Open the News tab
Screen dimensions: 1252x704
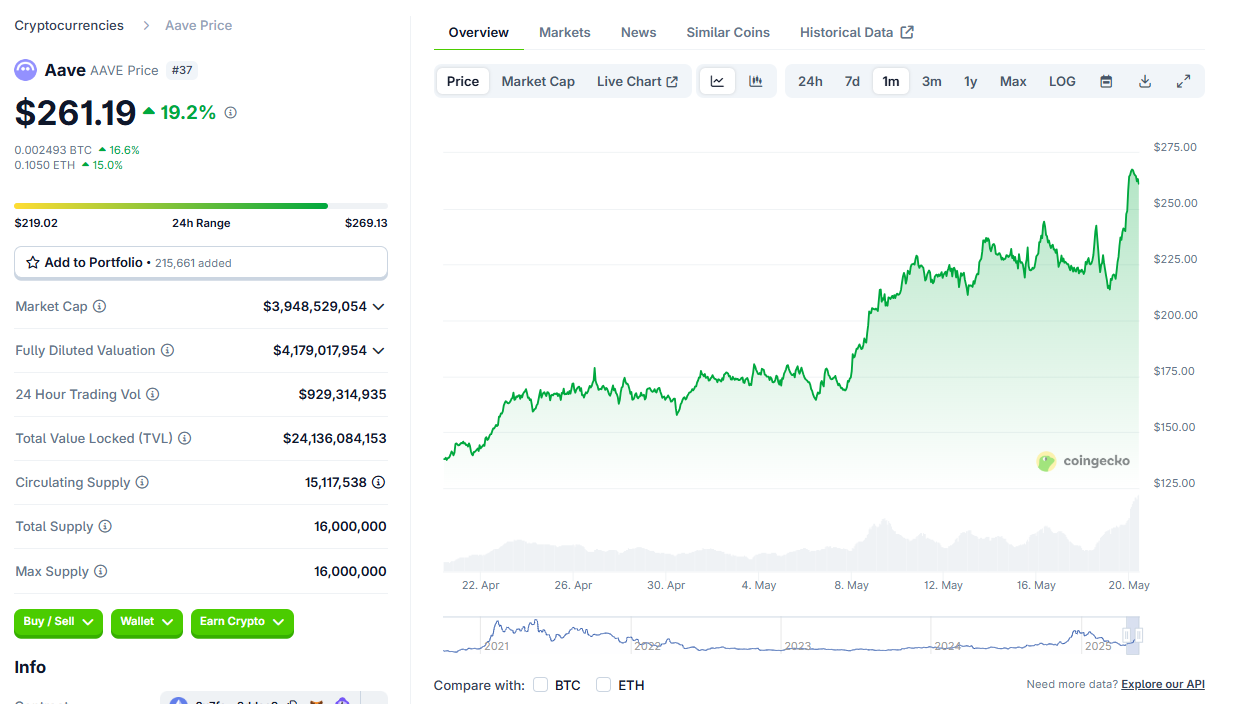tap(638, 32)
